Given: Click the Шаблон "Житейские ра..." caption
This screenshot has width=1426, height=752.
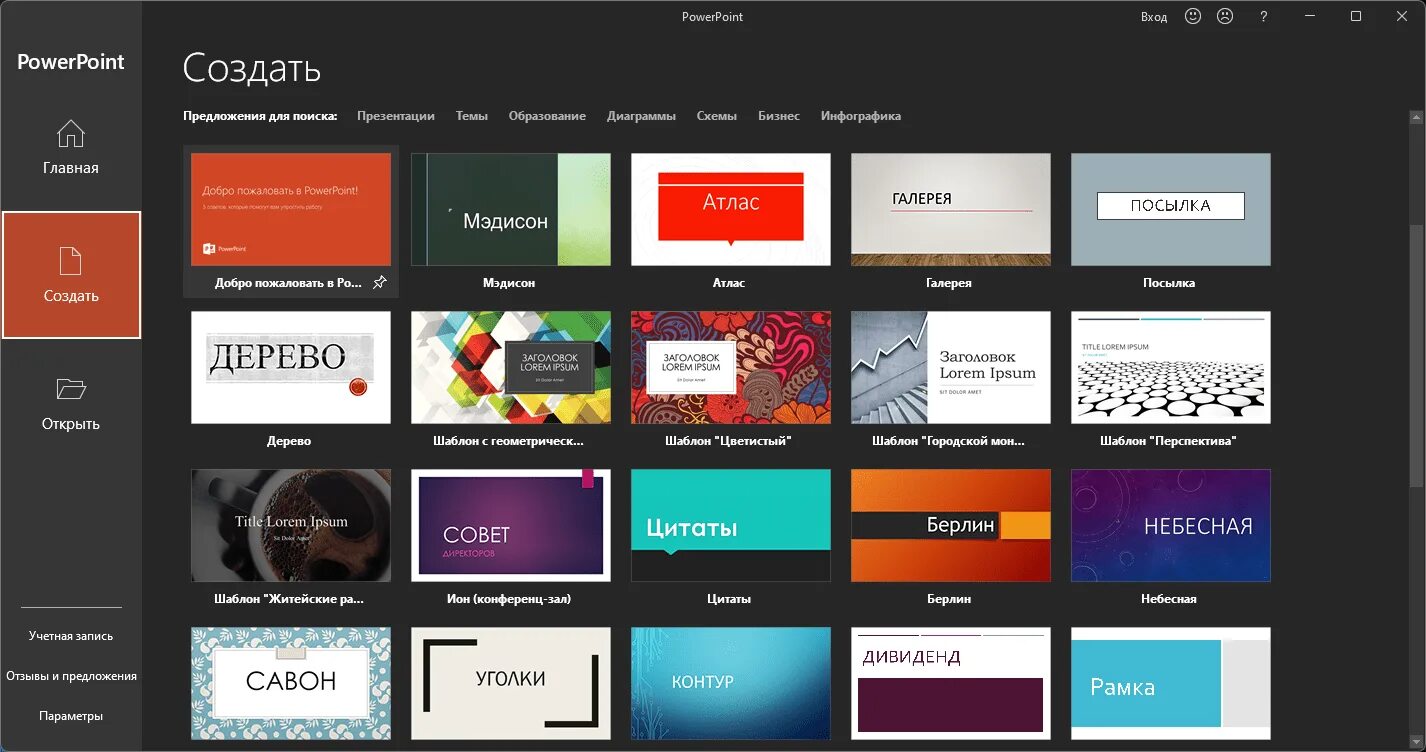Looking at the screenshot, I should tap(289, 599).
